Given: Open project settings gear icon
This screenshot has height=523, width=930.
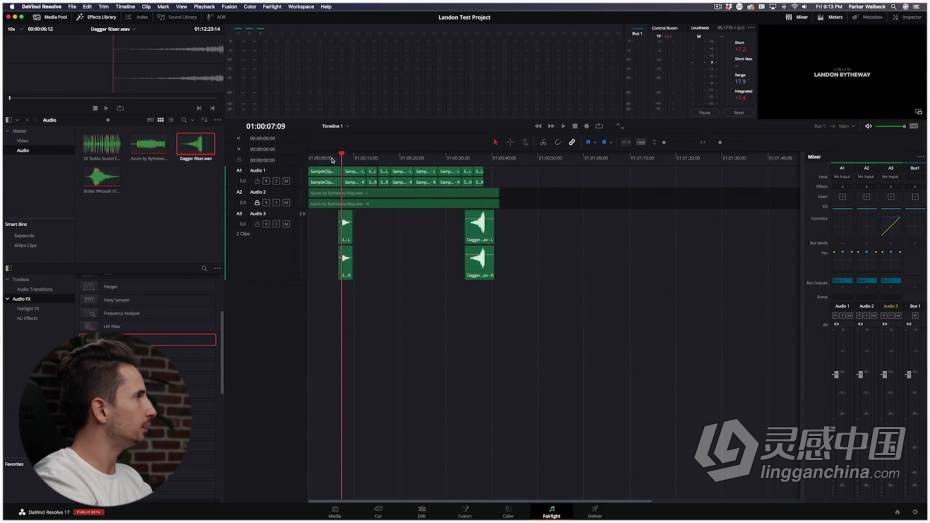Looking at the screenshot, I should 915,512.
